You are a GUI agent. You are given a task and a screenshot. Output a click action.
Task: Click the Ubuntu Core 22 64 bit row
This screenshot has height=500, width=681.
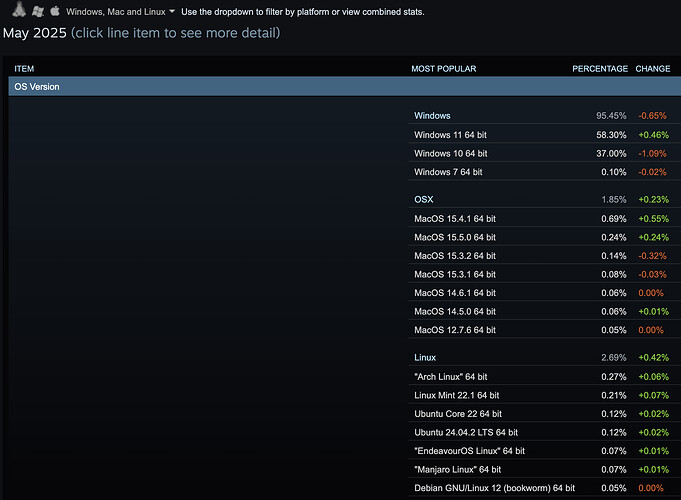click(545, 414)
